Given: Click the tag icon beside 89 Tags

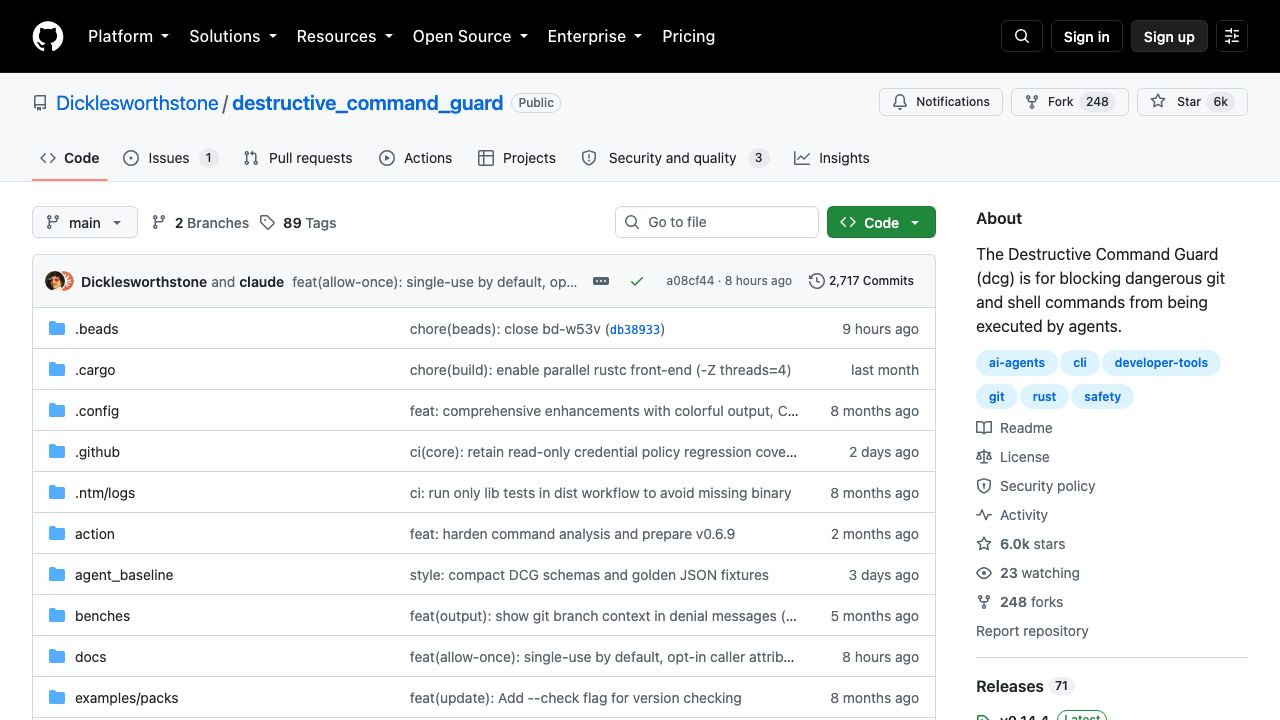Looking at the screenshot, I should pos(267,223).
